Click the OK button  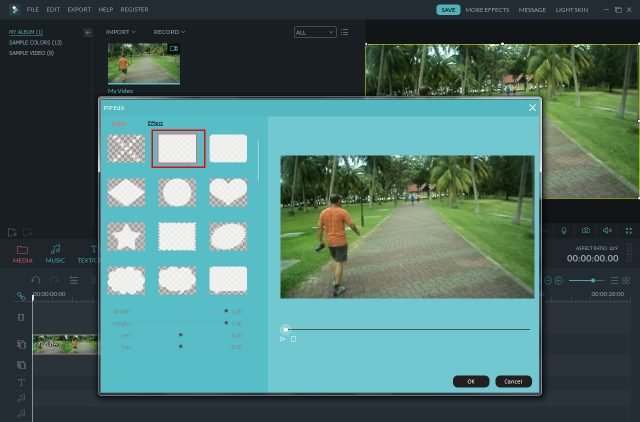(x=470, y=381)
